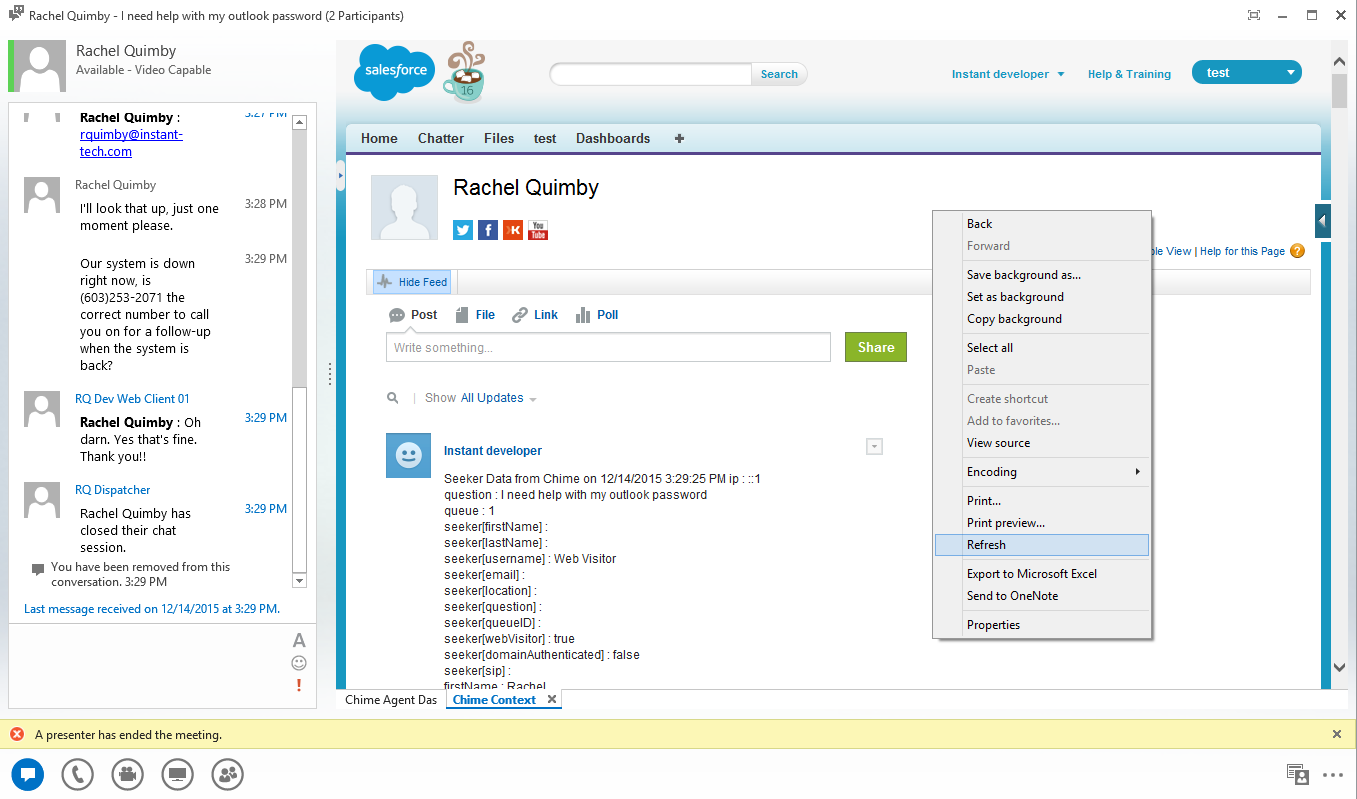Start a call with phone icon
1357x799 pixels.
[x=78, y=774]
